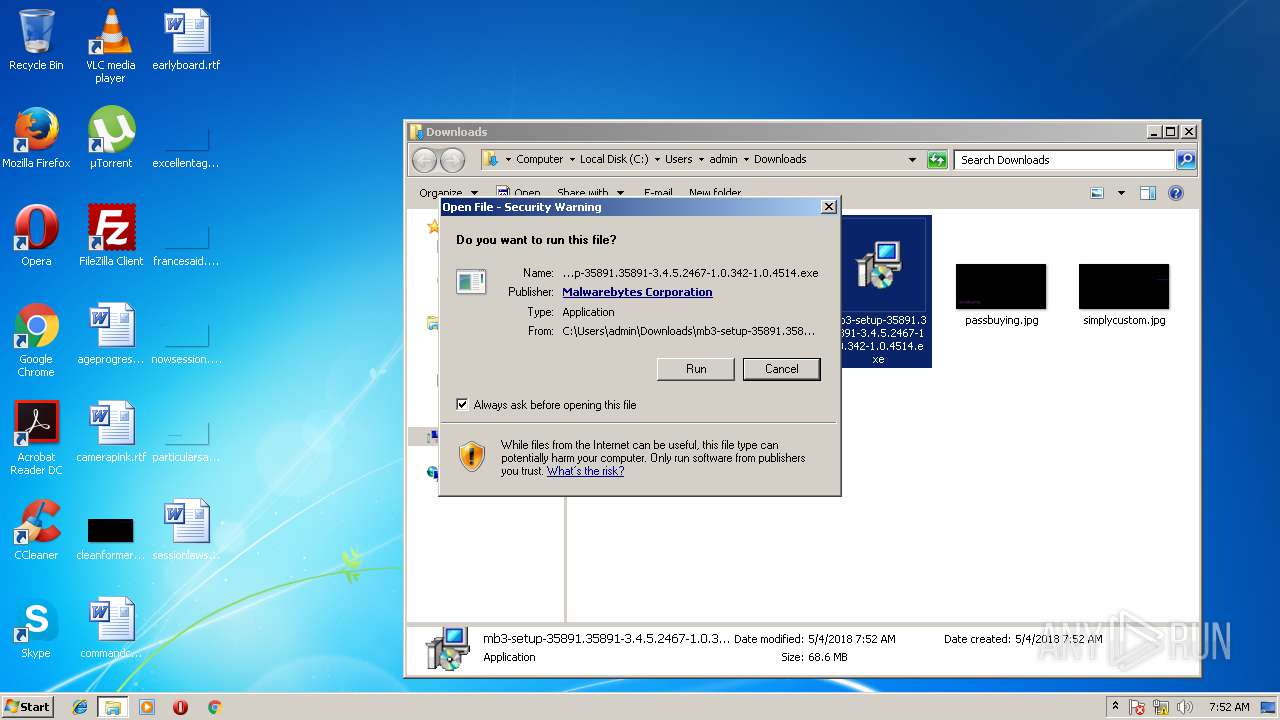Viewport: 1280px width, 720px height.
Task: Open Mozilla Firefox desktop shortcut
Action: [x=36, y=138]
